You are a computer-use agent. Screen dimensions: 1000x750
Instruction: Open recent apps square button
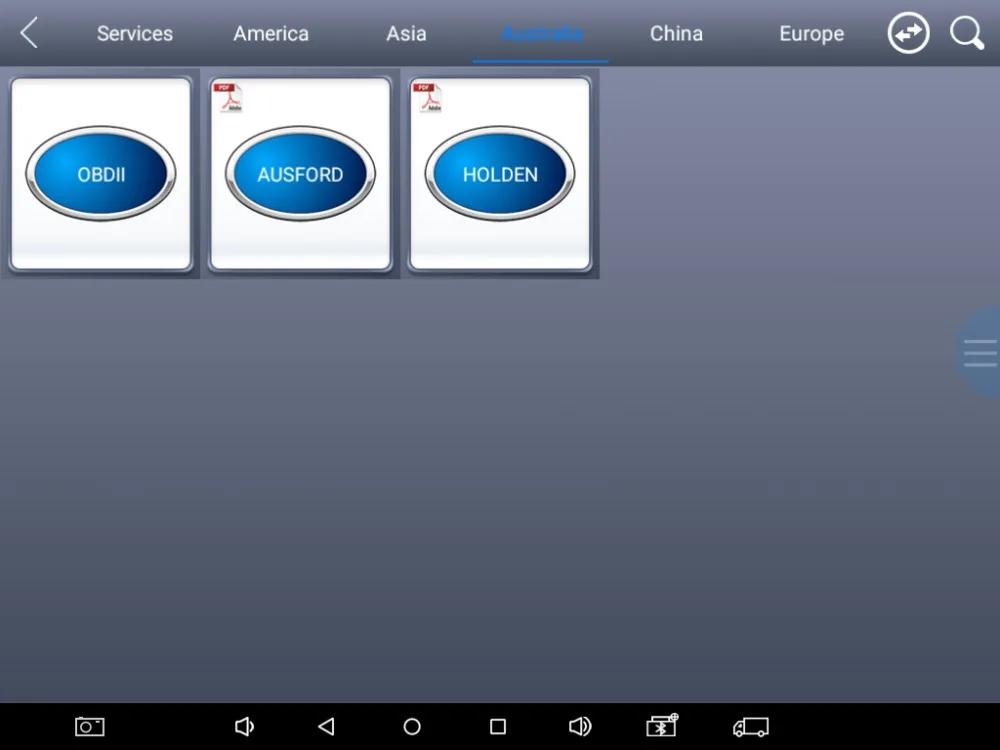point(498,726)
